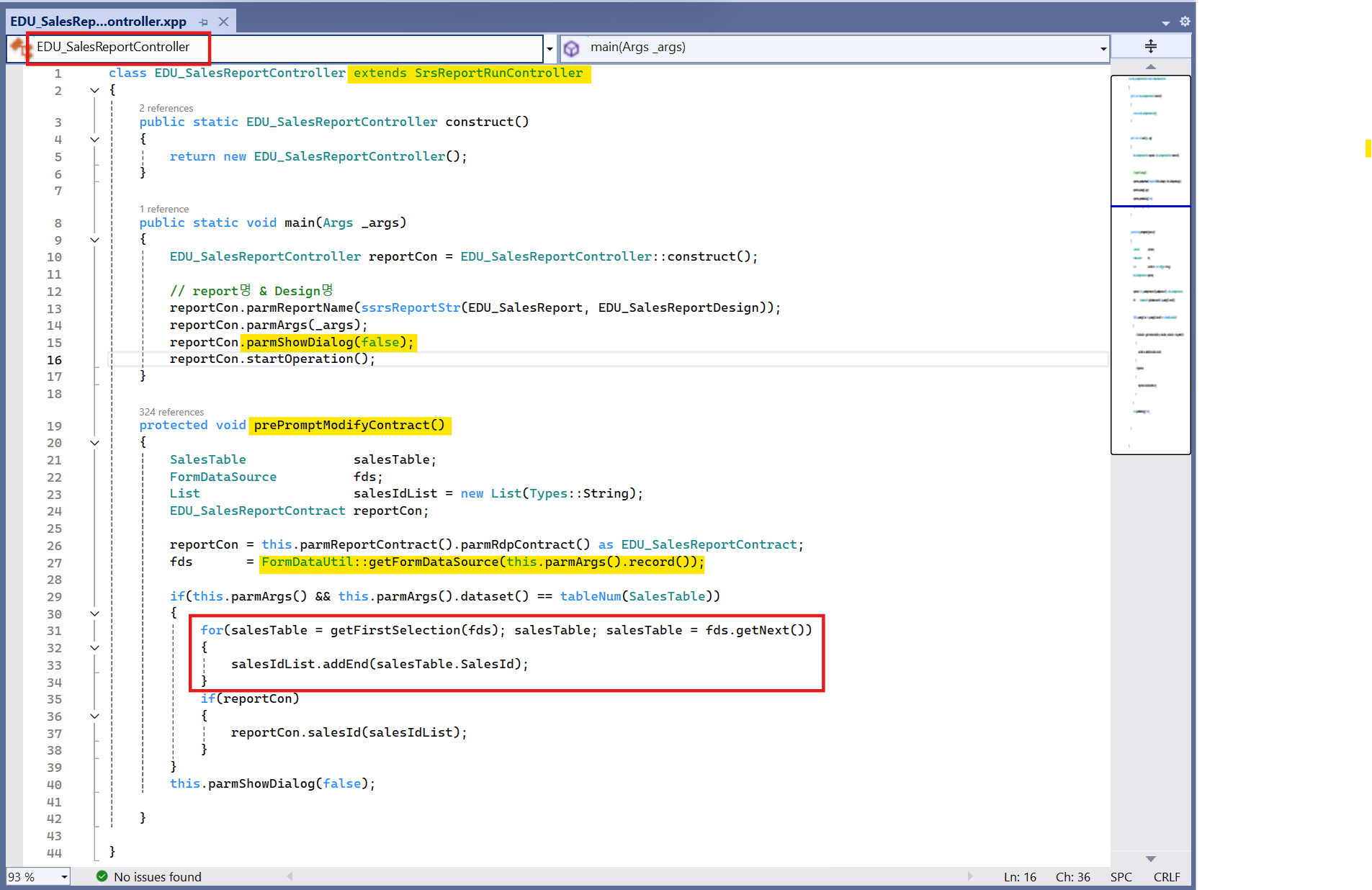
Task: Click 'FormDataUtil::getFormDataSource' on line 27
Action: point(380,562)
